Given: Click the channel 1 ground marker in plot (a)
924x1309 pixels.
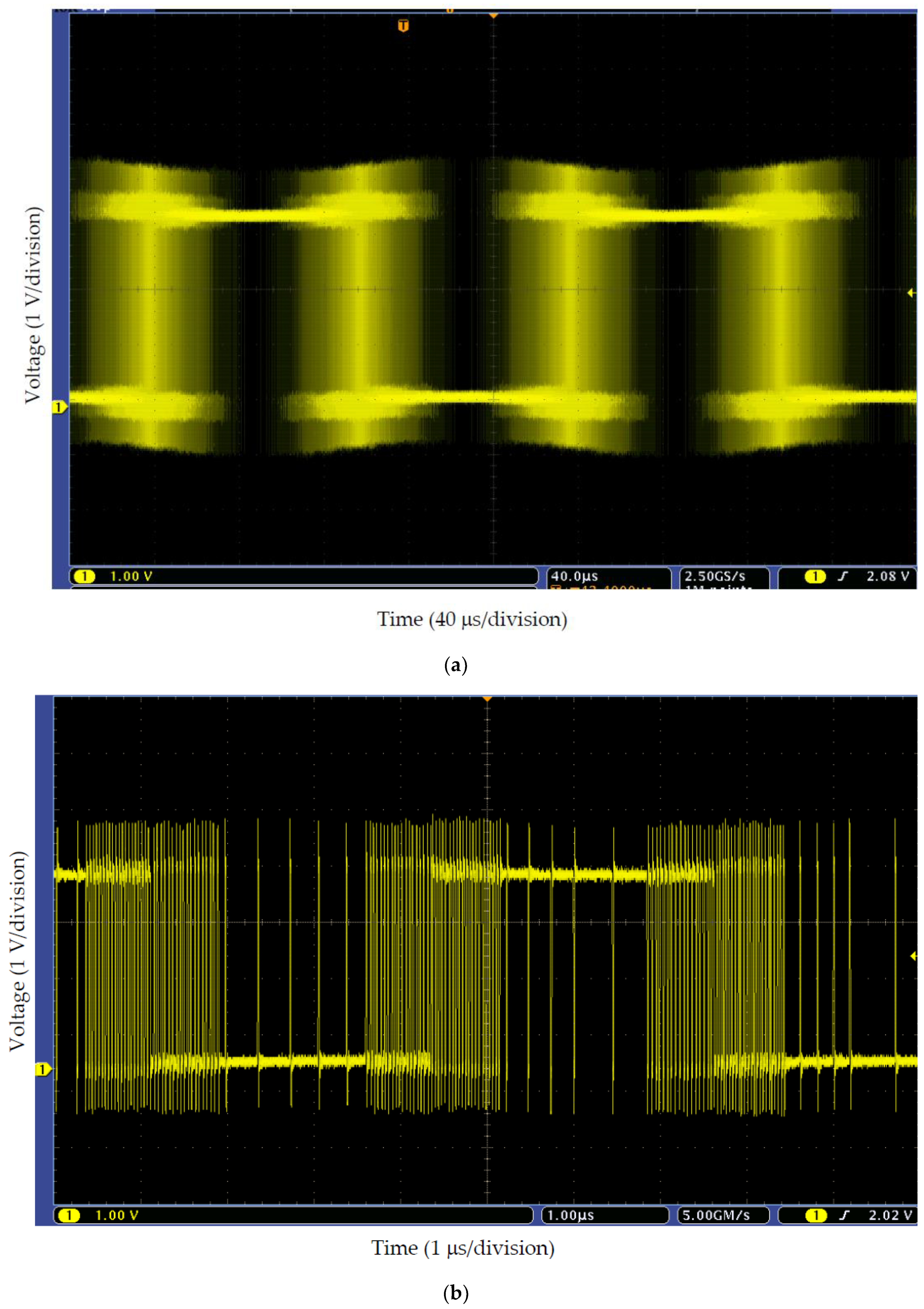Looking at the screenshot, I should pyautogui.click(x=59, y=407).
